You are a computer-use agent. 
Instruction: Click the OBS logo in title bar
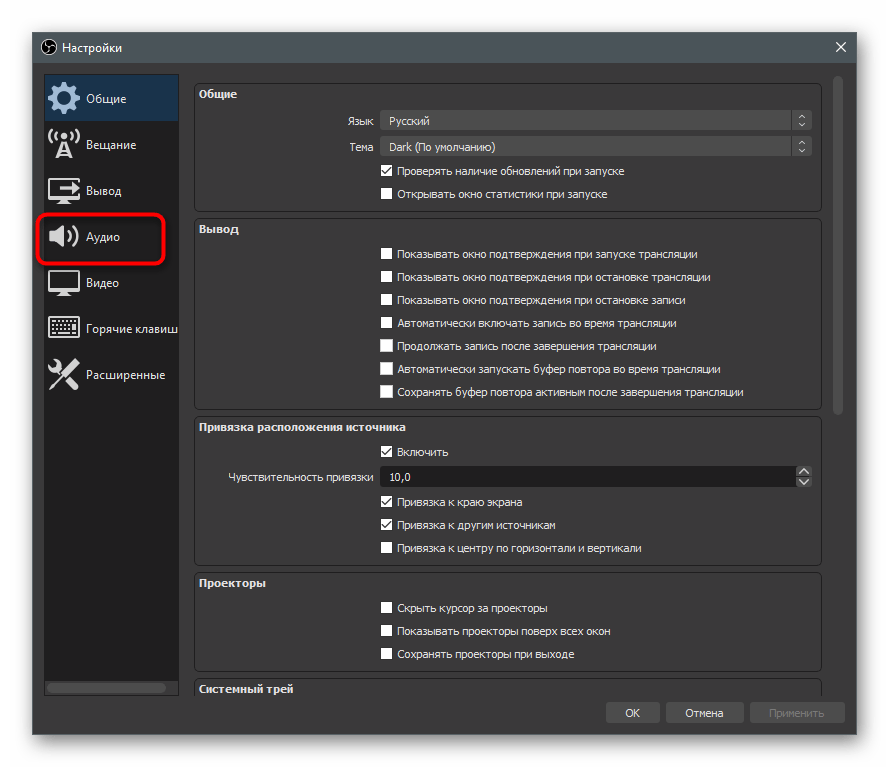[x=49, y=48]
